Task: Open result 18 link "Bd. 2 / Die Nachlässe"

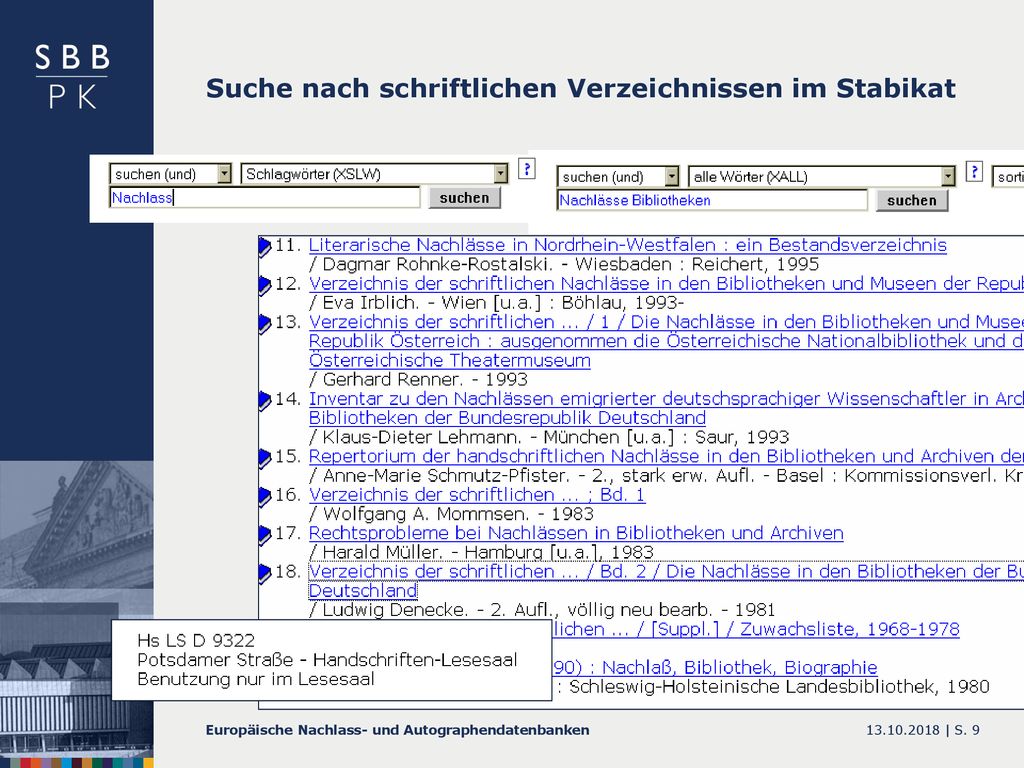Action: [666, 581]
